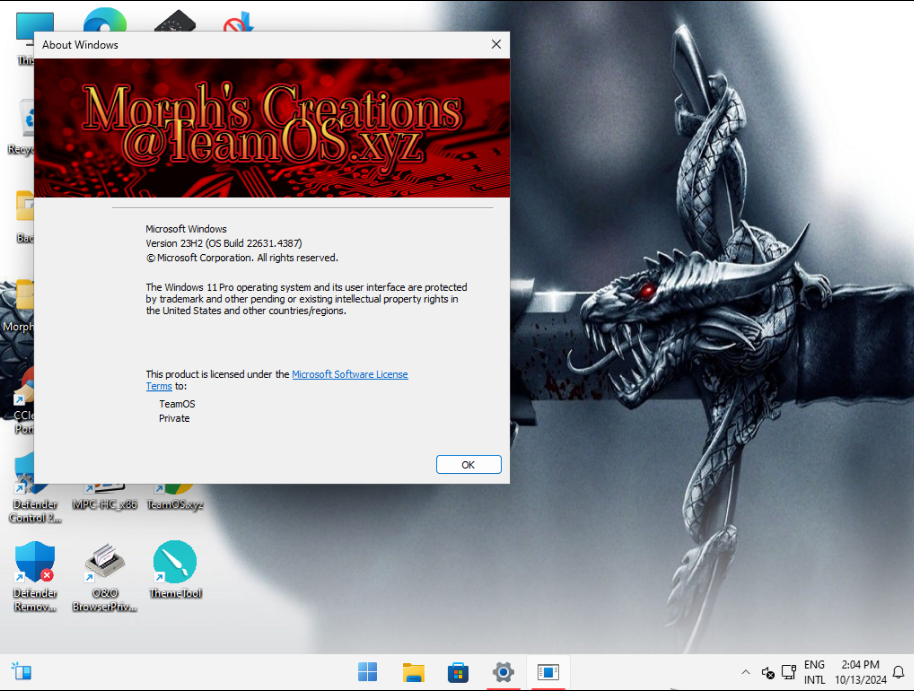Select the ThemeTool desktop shortcut
The image size is (914, 691).
click(x=175, y=570)
